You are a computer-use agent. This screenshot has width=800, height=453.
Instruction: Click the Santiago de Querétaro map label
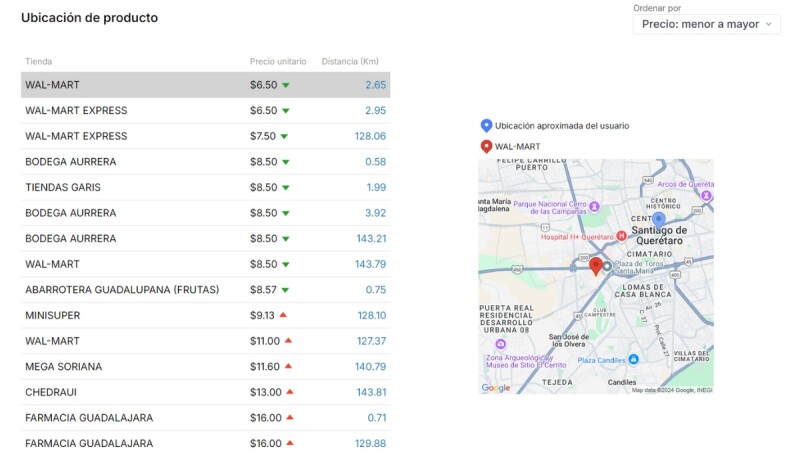coord(659,235)
